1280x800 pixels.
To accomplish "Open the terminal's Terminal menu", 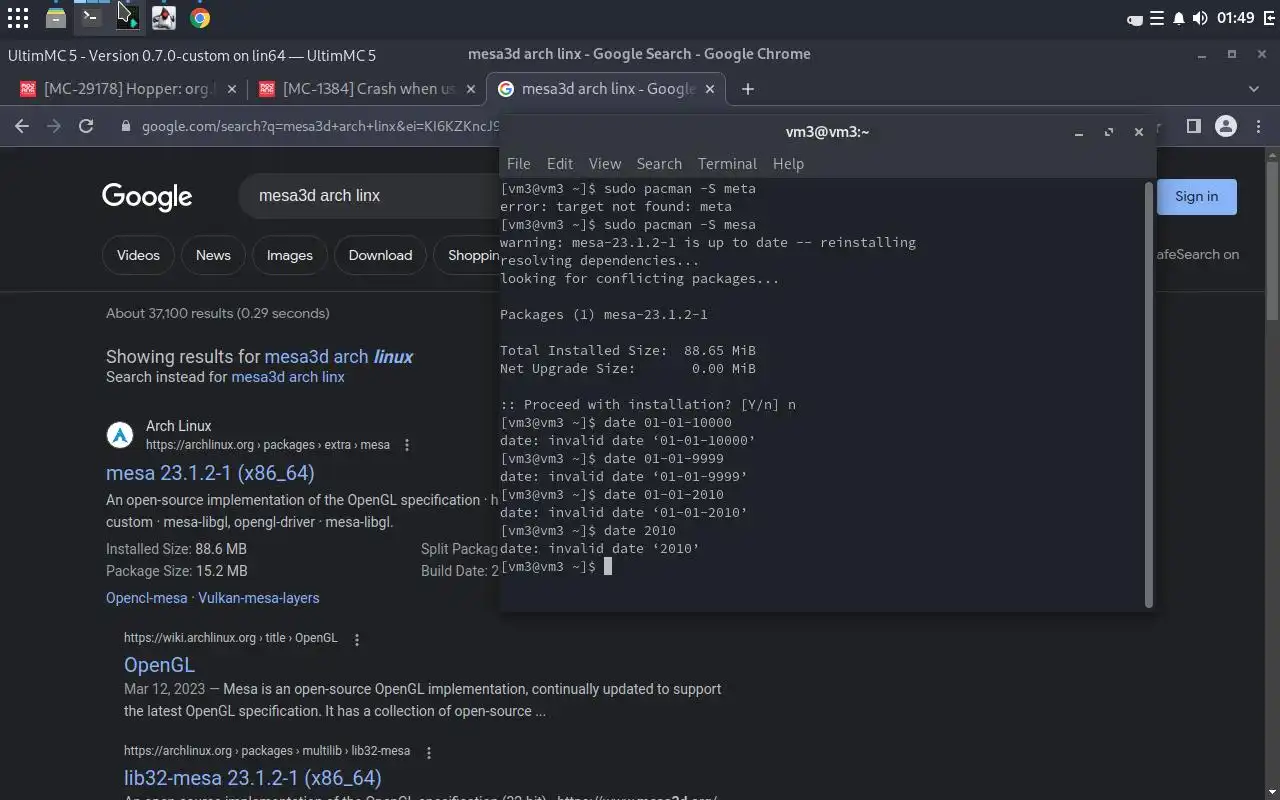I will click(727, 164).
